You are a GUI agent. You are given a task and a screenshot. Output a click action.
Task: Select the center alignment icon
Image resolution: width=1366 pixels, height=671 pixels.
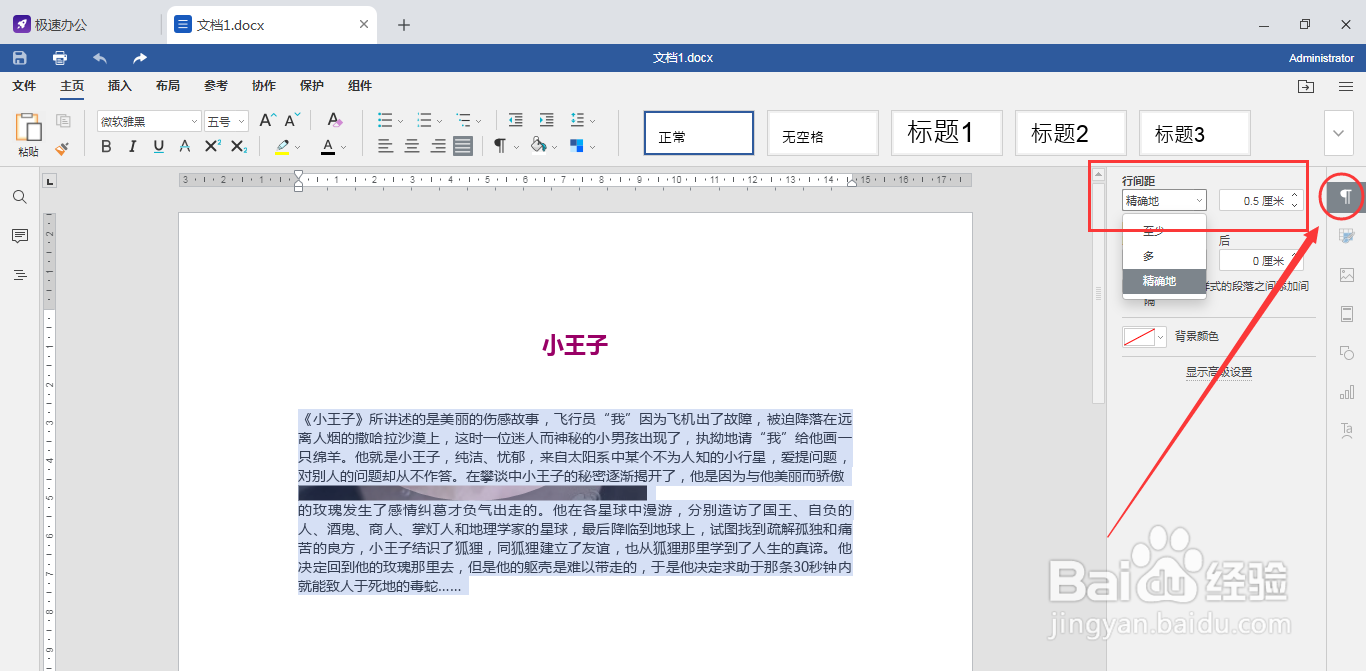[x=412, y=146]
